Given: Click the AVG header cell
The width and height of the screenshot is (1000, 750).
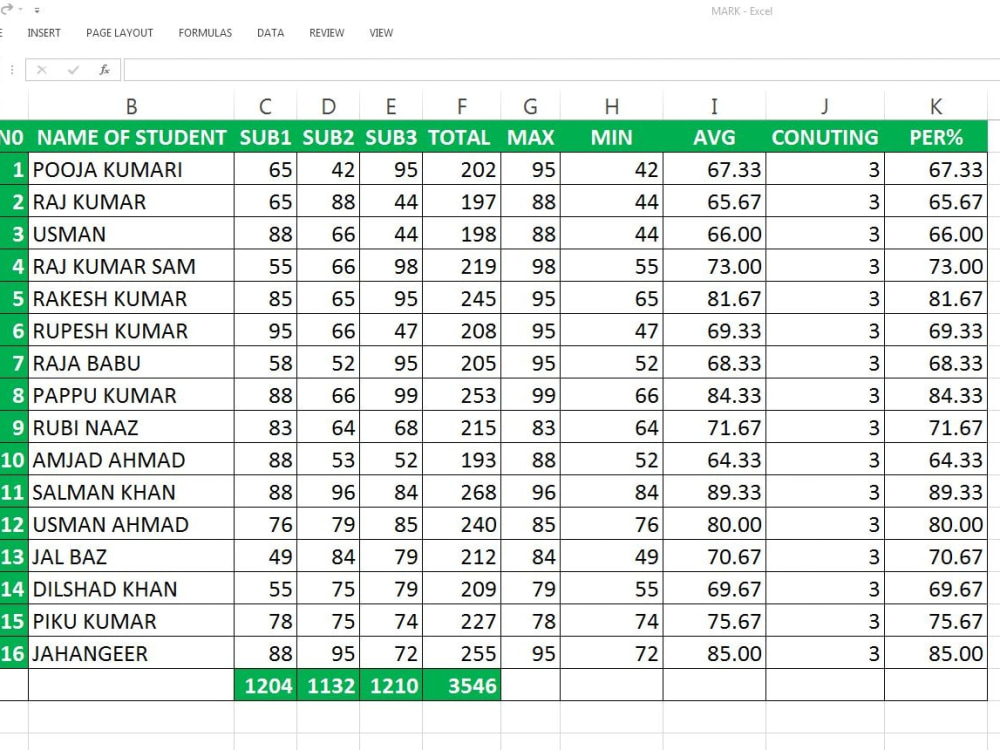Looking at the screenshot, I should (714, 137).
